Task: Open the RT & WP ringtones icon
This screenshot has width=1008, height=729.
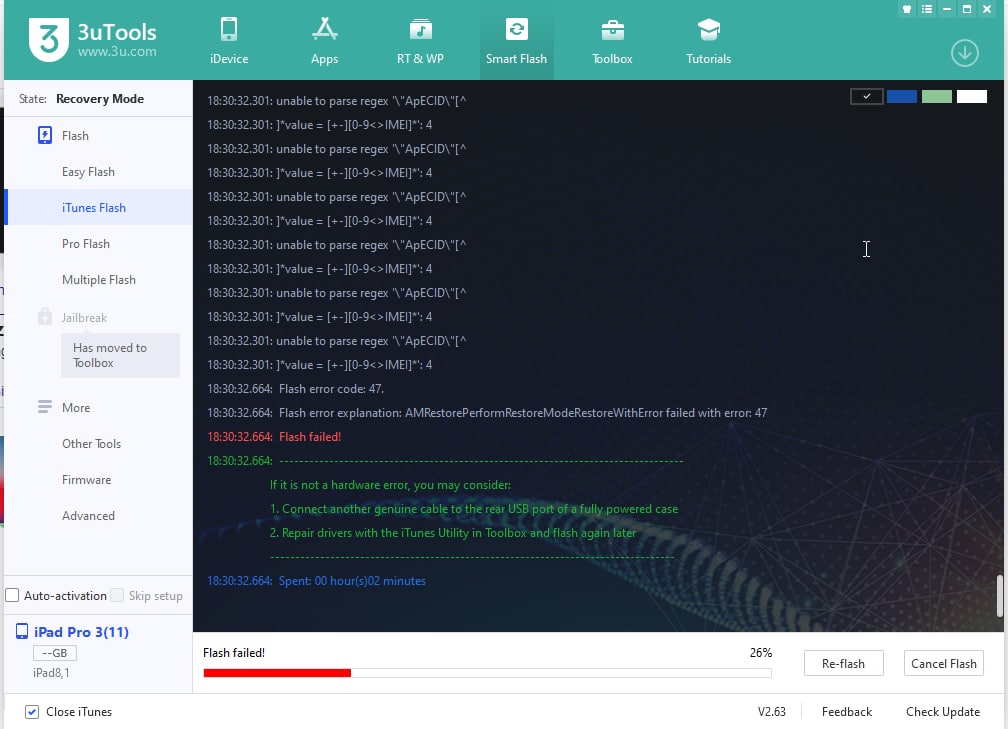Action: pos(420,30)
